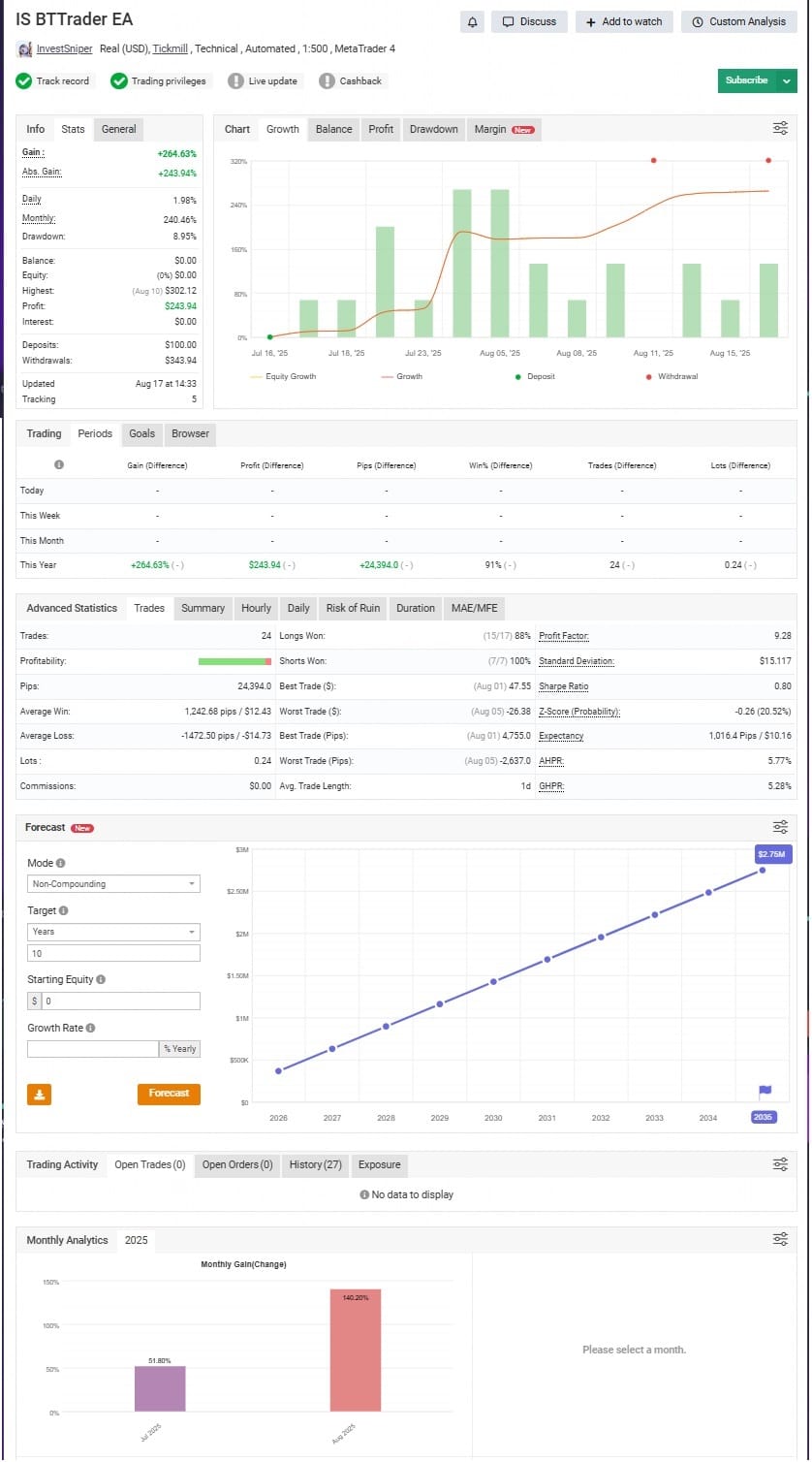Screen dimensions: 812x1462
Task: Open the Non-Compounding mode dropdown
Action: click(x=114, y=884)
